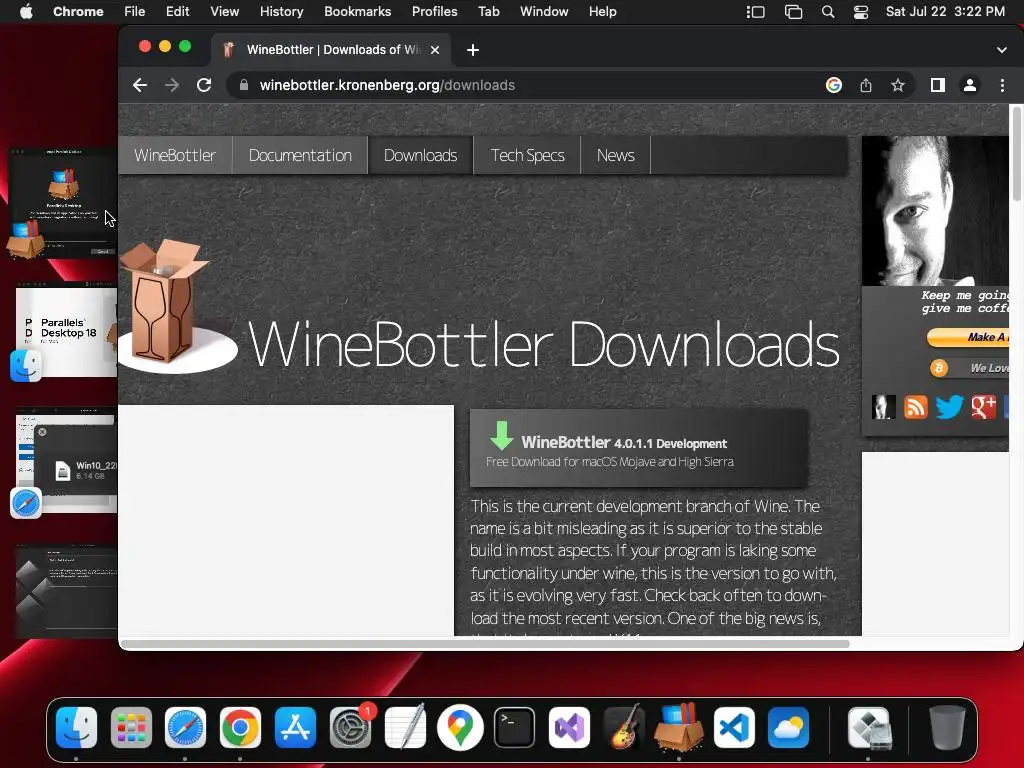Open the View menu

coord(225,12)
